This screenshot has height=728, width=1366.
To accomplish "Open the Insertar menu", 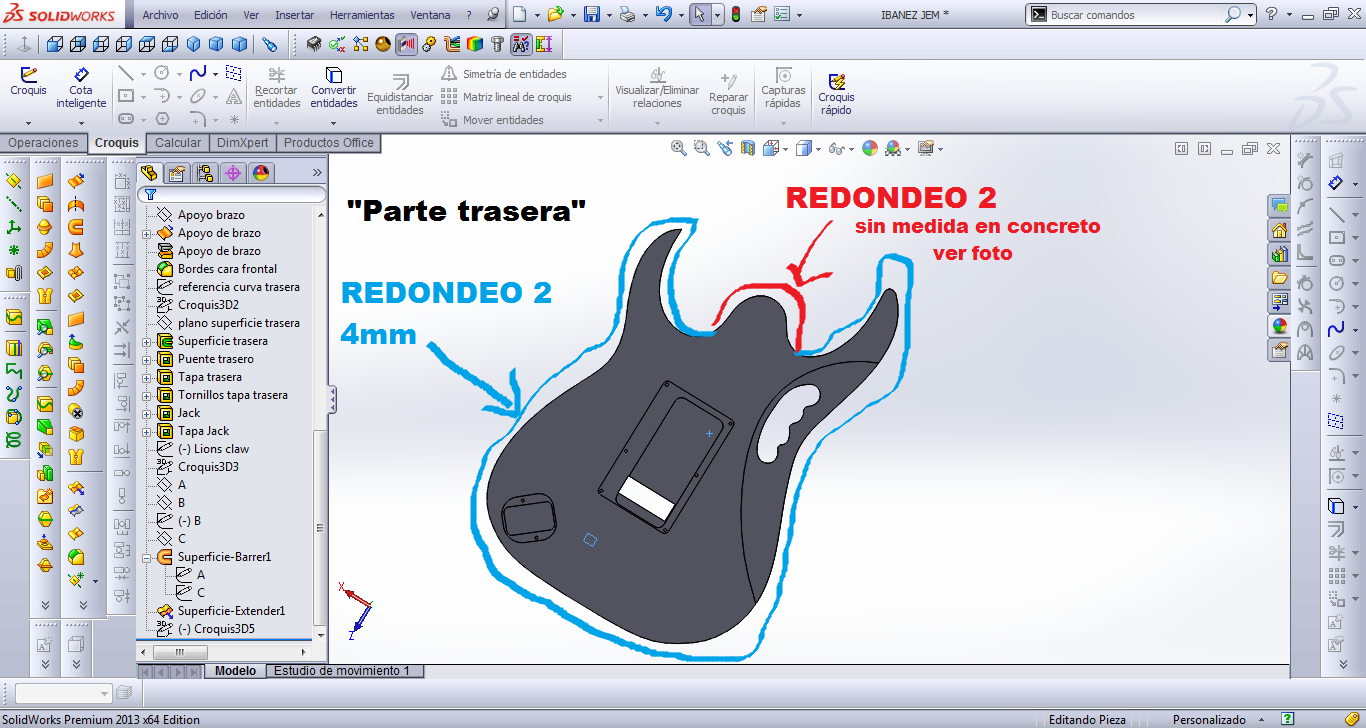I will (x=294, y=15).
